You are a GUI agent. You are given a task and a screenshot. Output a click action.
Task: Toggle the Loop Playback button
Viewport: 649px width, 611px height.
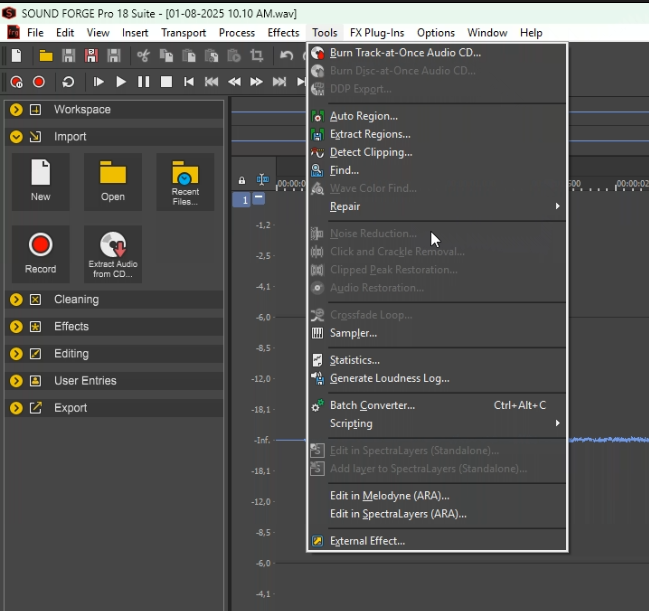pos(68,82)
